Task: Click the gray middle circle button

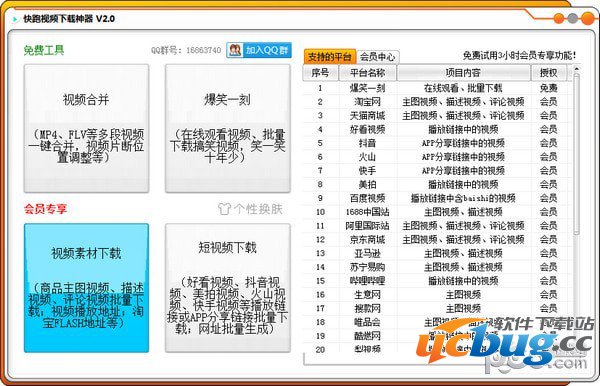Action: tap(572, 18)
